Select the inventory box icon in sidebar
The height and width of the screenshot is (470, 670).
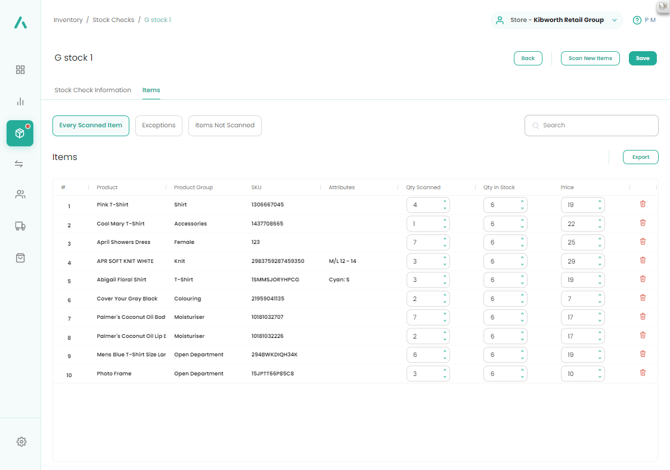(20, 133)
